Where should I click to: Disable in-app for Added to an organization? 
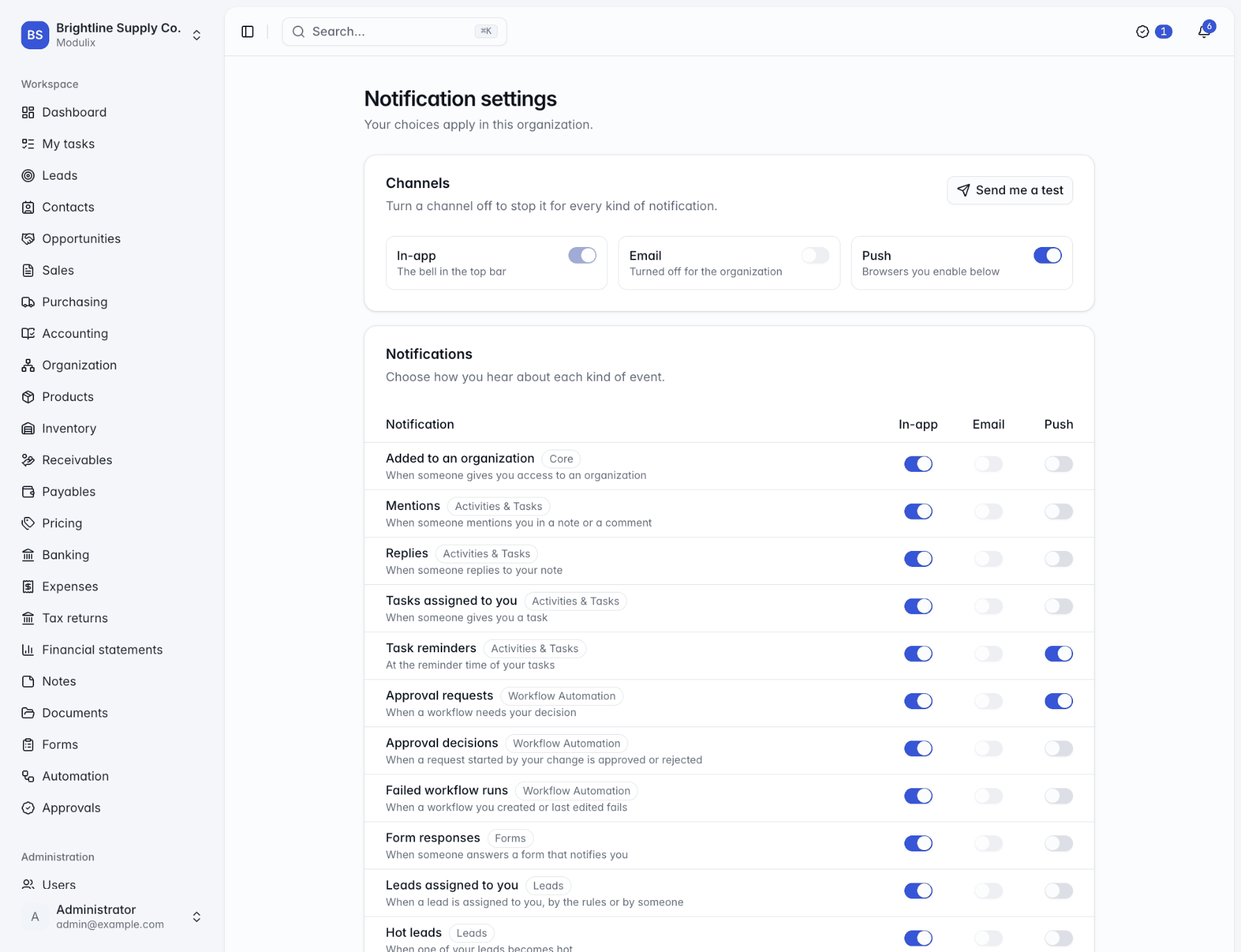[918, 464]
